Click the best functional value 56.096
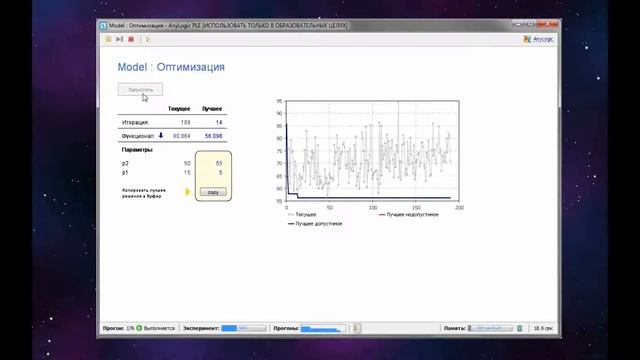The width and height of the screenshot is (640, 360). [213, 136]
